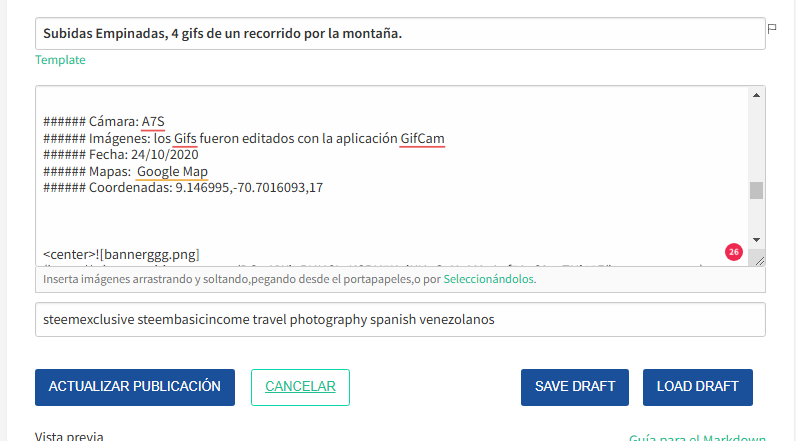
Task: Click the underlined word GifCam in the editor
Action: 422,138
